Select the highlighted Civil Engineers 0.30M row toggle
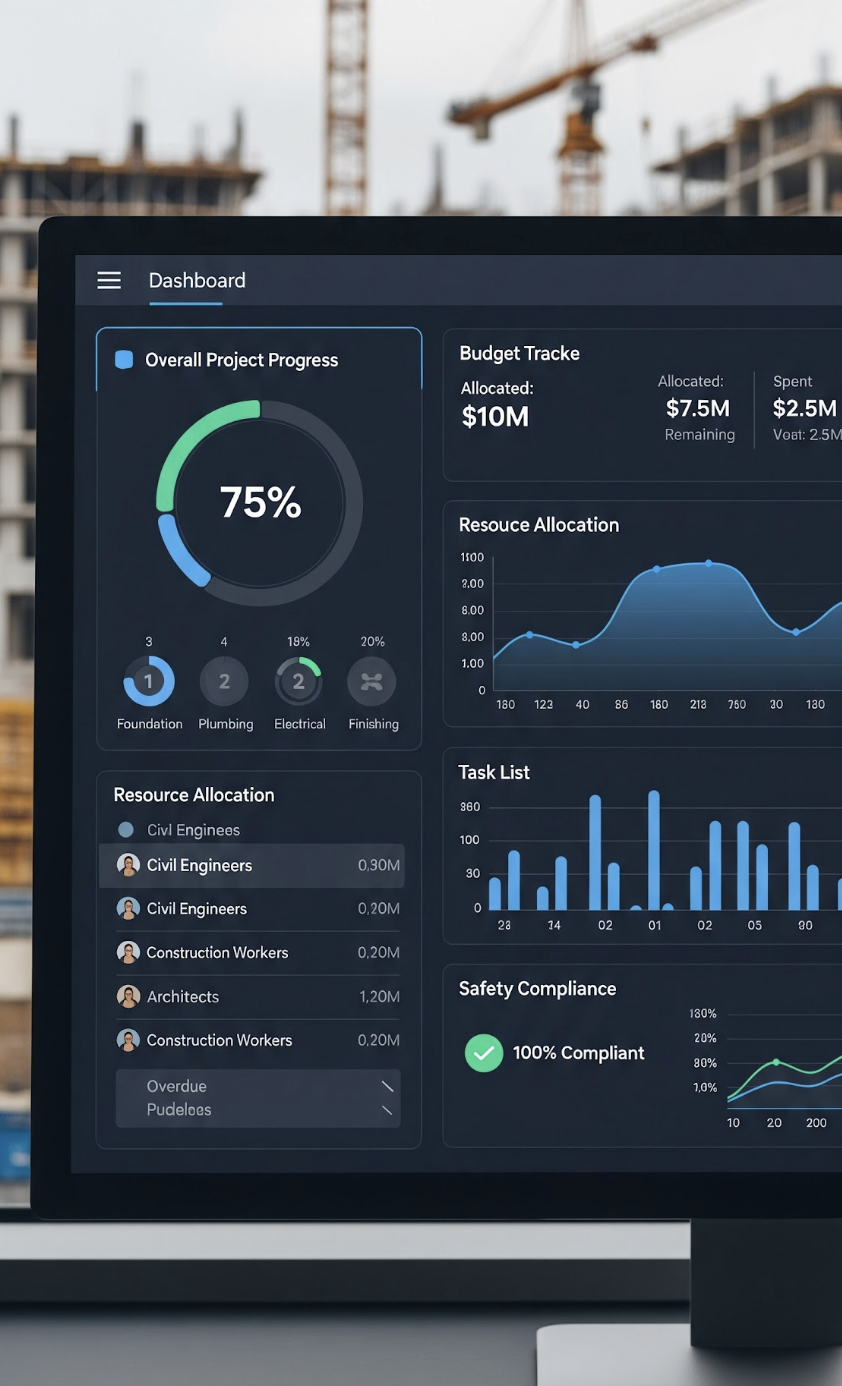842x1386 pixels. click(252, 865)
